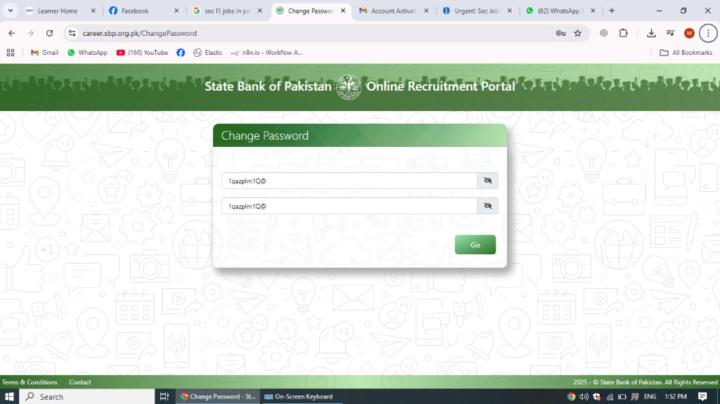Switch to the Account Activation Gmail tab

(393, 11)
